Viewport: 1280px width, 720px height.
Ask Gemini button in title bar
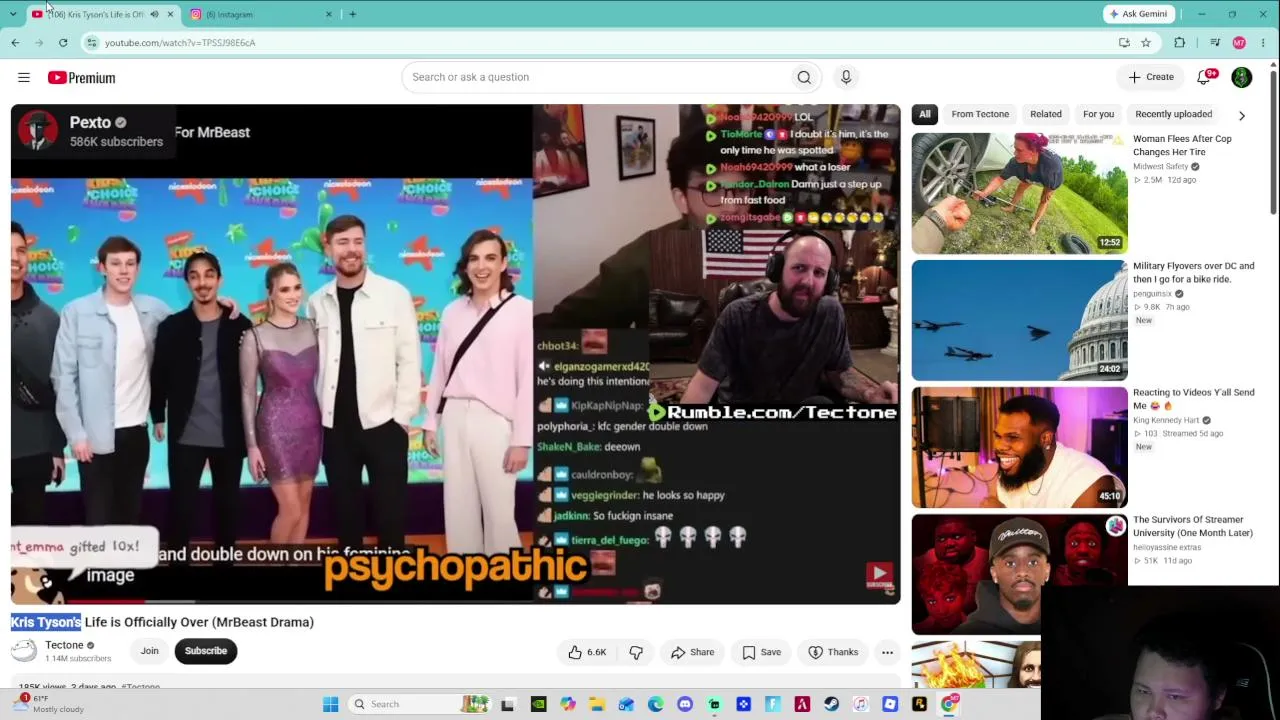pyautogui.click(x=1138, y=14)
